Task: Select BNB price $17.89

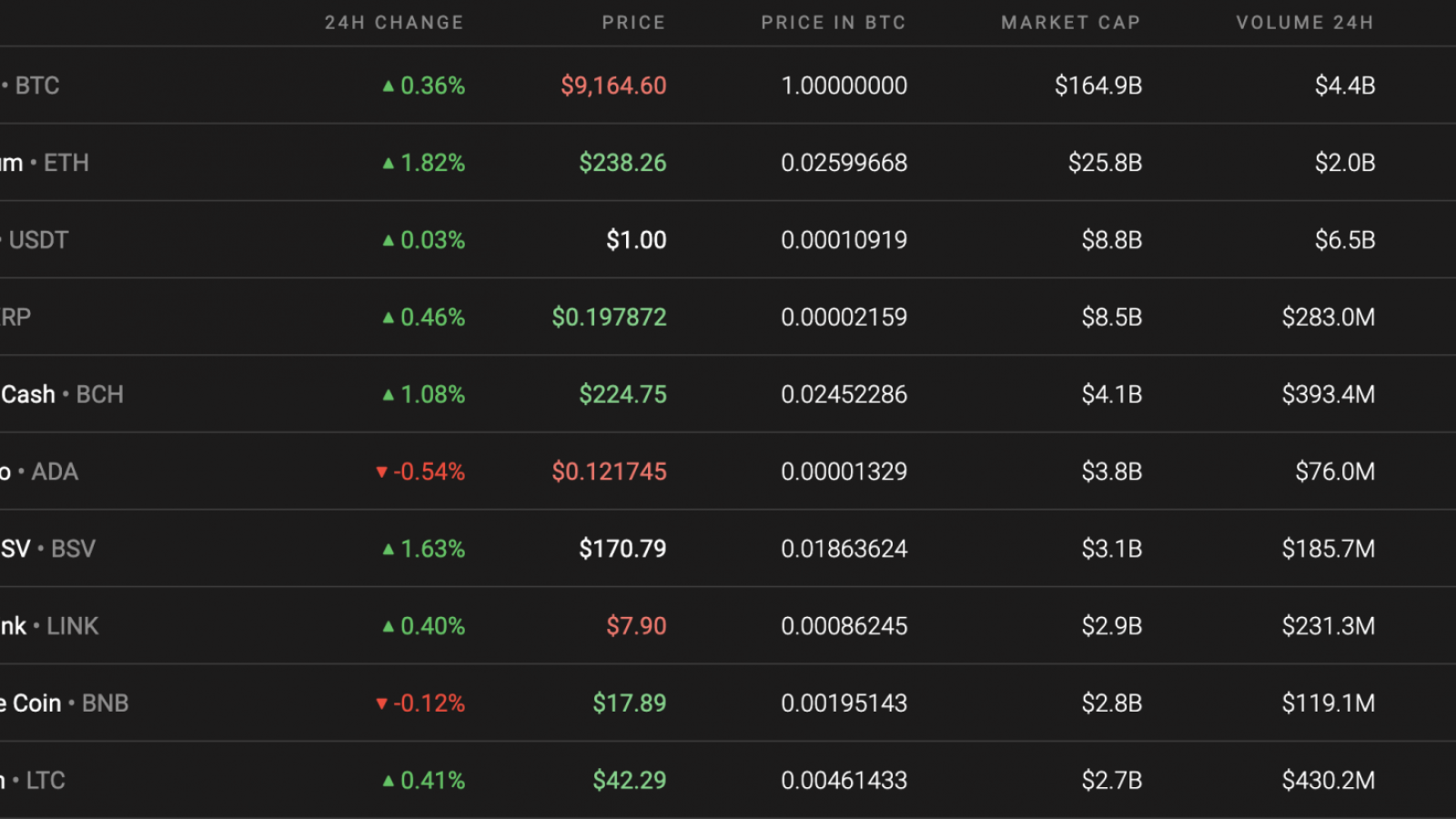Action: pyautogui.click(x=630, y=703)
